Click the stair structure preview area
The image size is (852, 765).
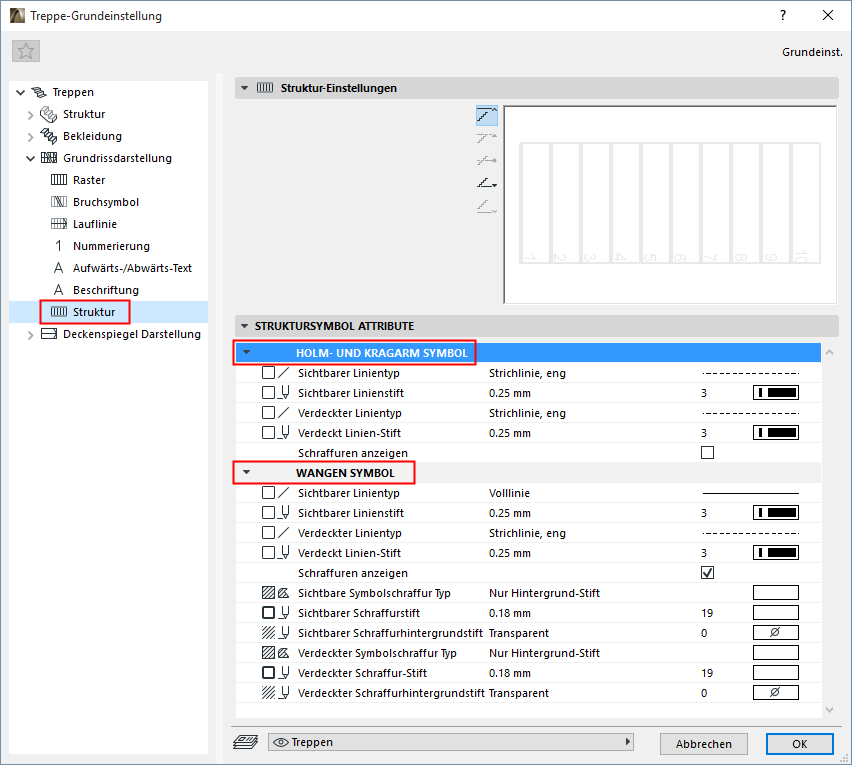(670, 204)
